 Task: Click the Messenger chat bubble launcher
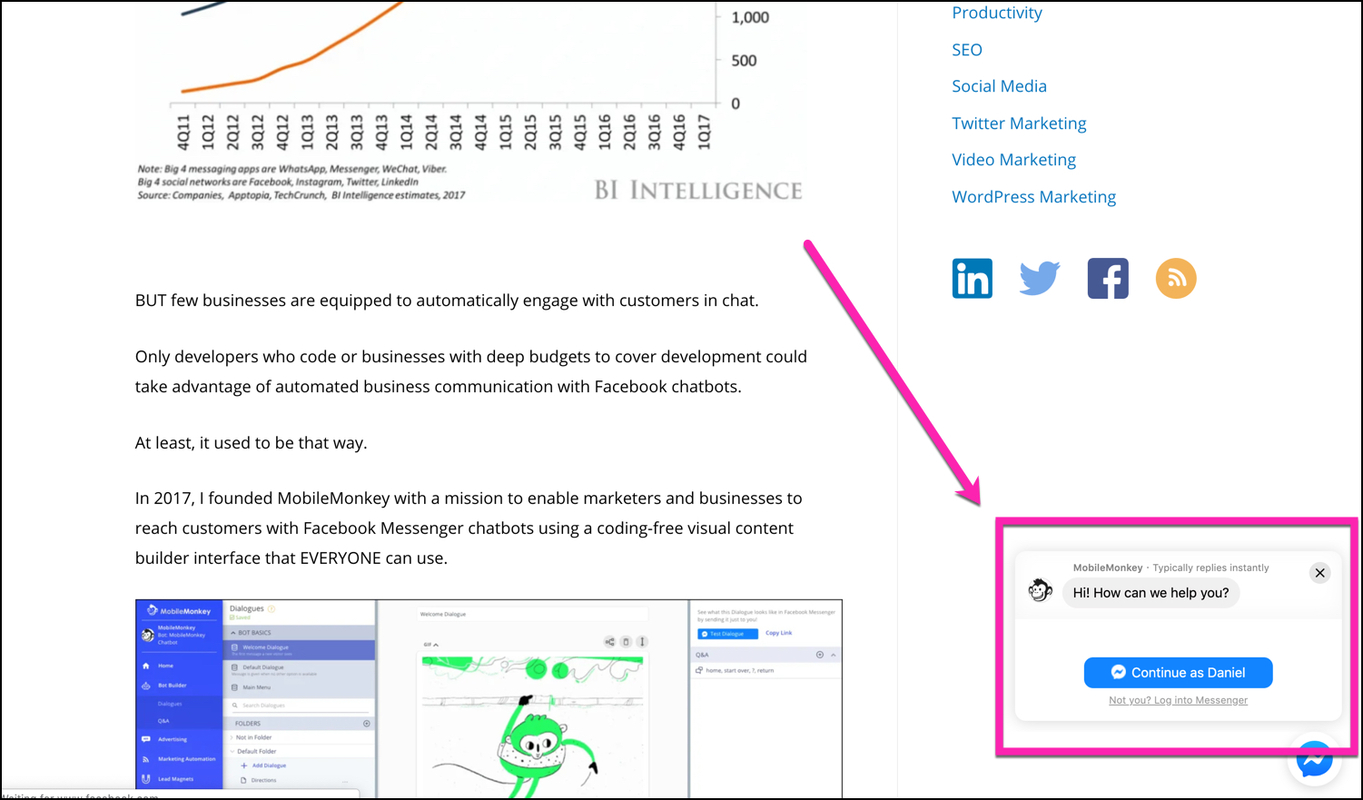click(x=1314, y=761)
